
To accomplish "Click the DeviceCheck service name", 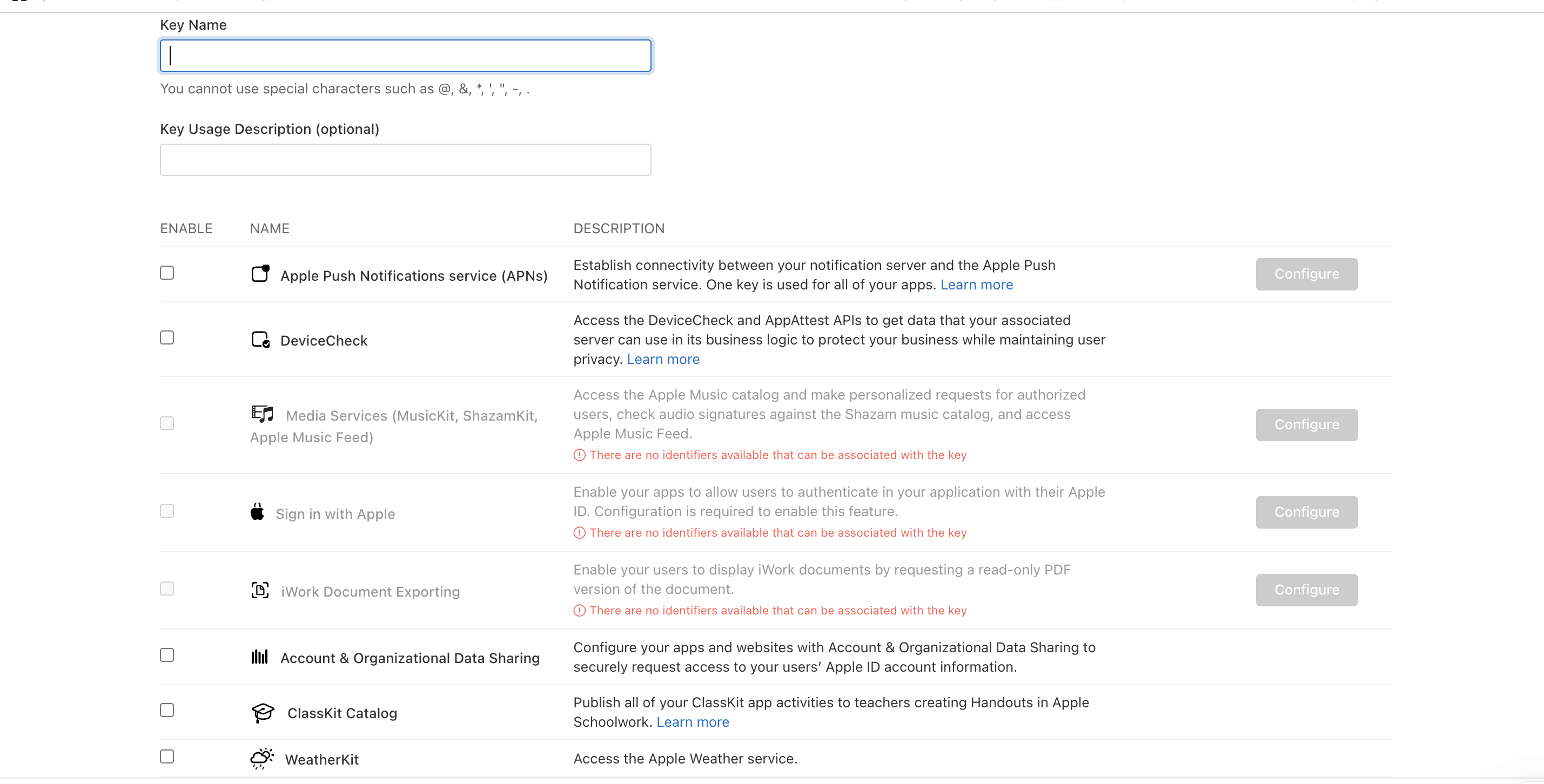I will pyautogui.click(x=324, y=341).
